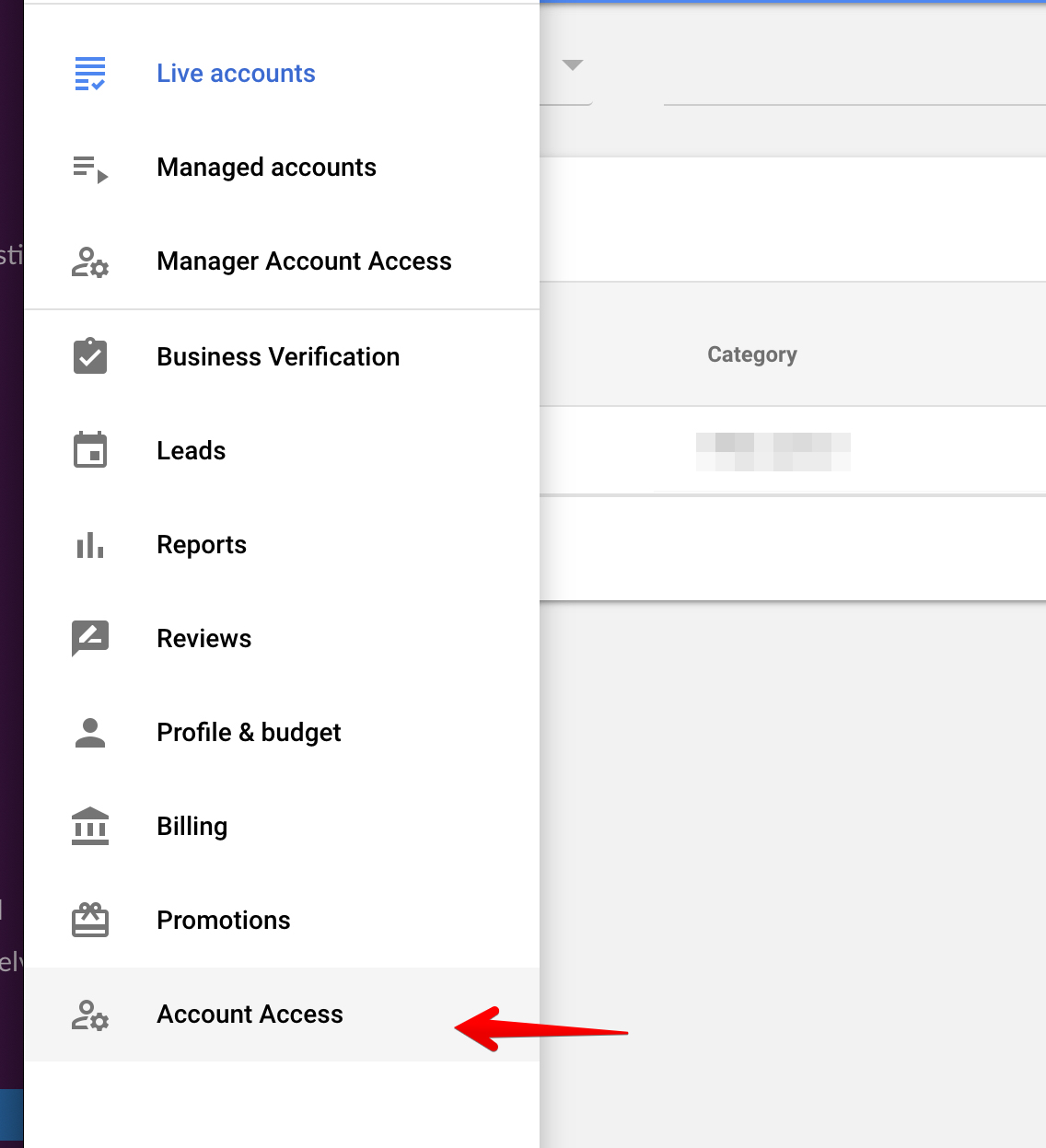Image resolution: width=1046 pixels, height=1148 pixels.
Task: Click the Manager Account Access person-gear icon
Action: click(90, 262)
